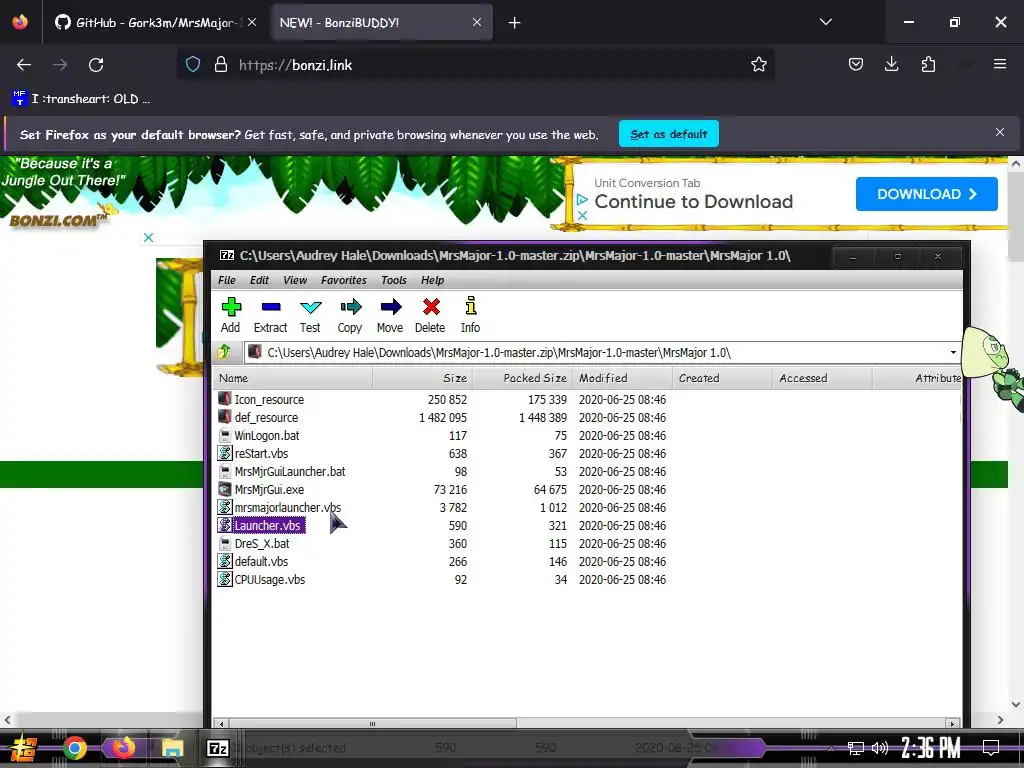This screenshot has width=1024, height=768.
Task: Sort files by Packed Size column
Action: (522, 378)
